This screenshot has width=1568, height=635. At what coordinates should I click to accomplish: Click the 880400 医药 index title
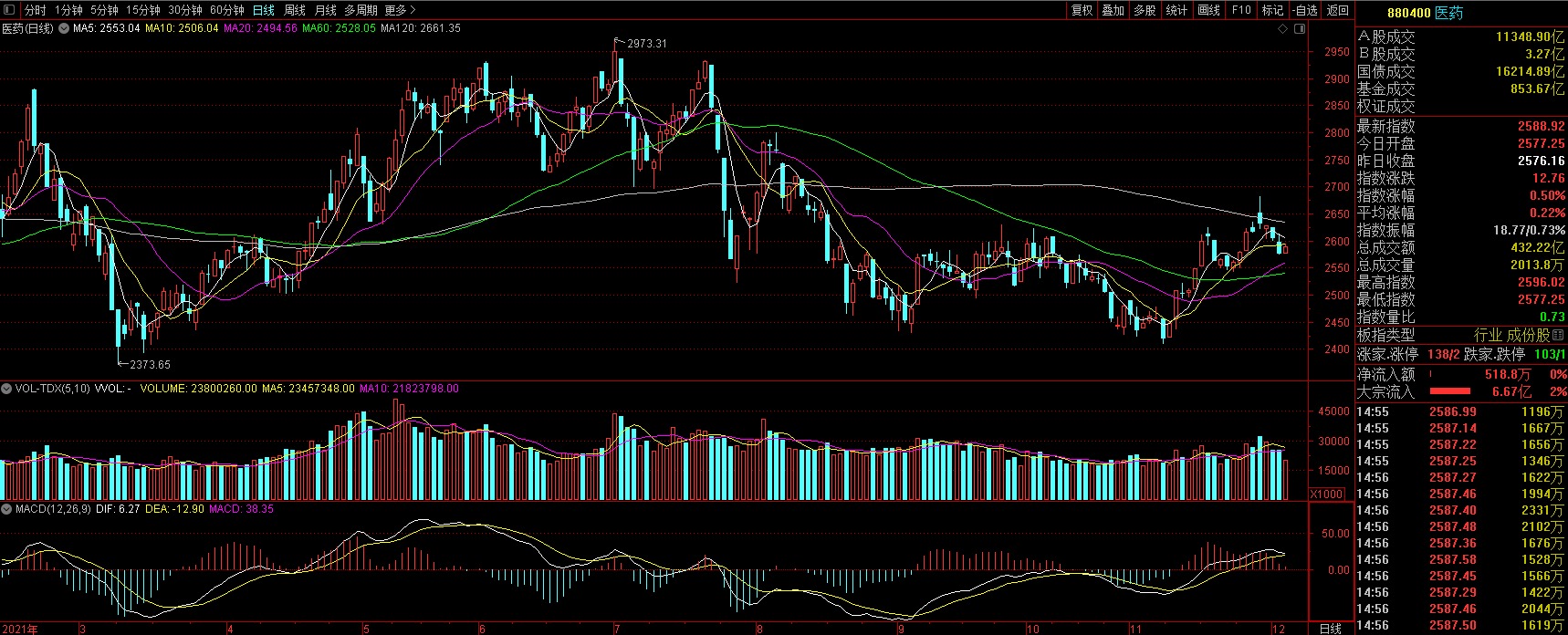coord(1425,13)
